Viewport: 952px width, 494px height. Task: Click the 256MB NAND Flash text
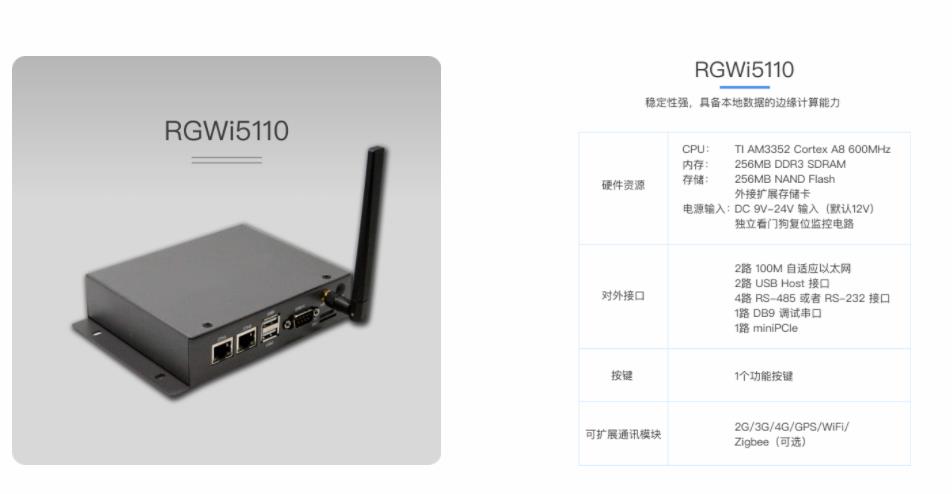tap(784, 179)
